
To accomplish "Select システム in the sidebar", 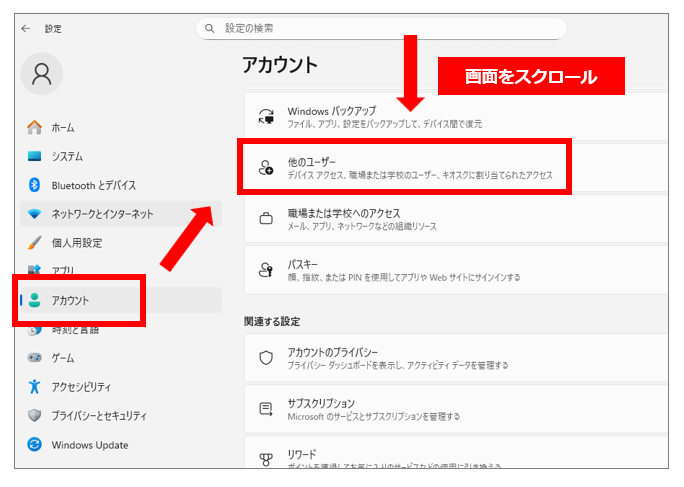I will (121, 156).
